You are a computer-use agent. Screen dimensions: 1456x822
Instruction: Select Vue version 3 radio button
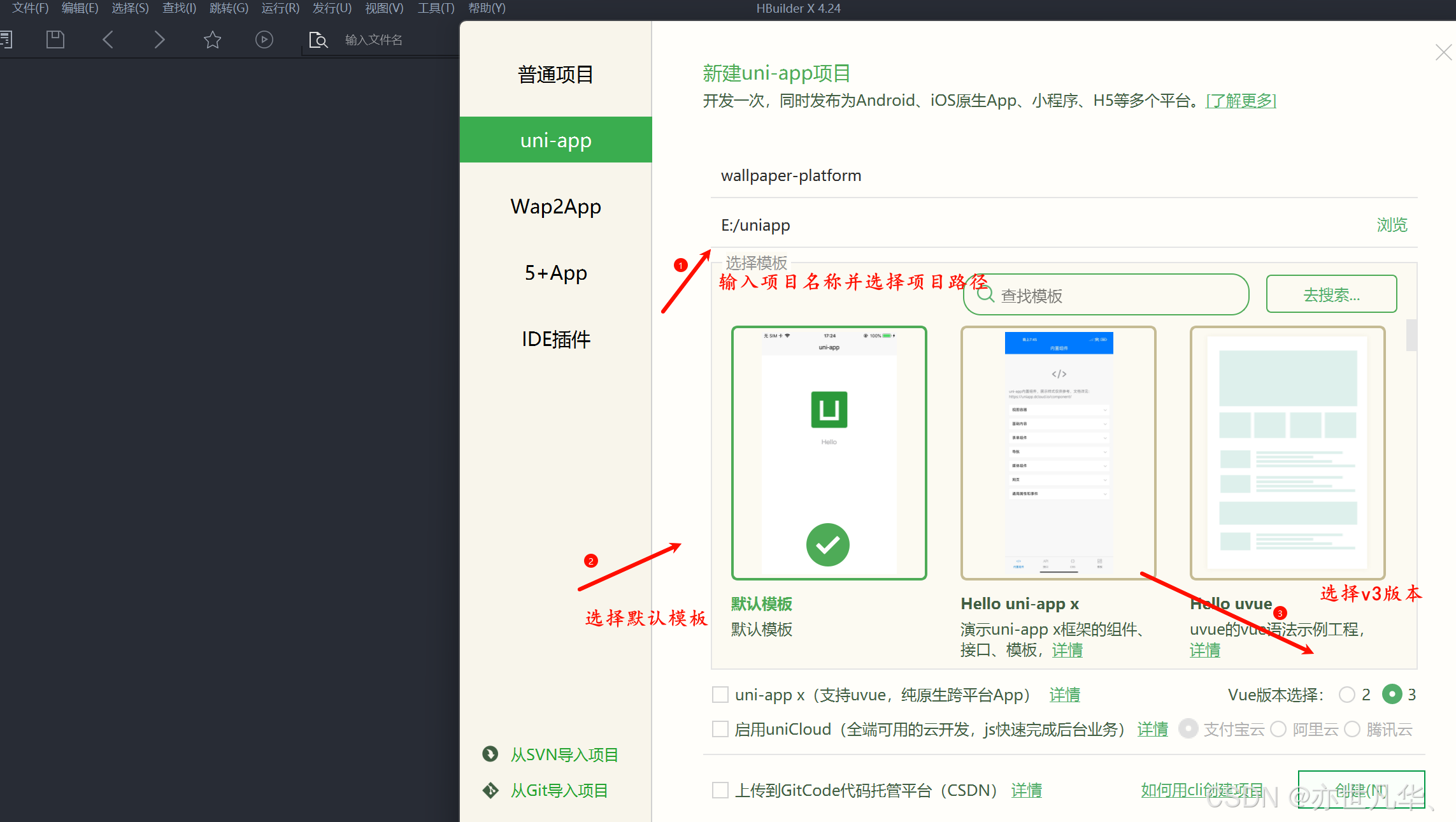point(1392,694)
